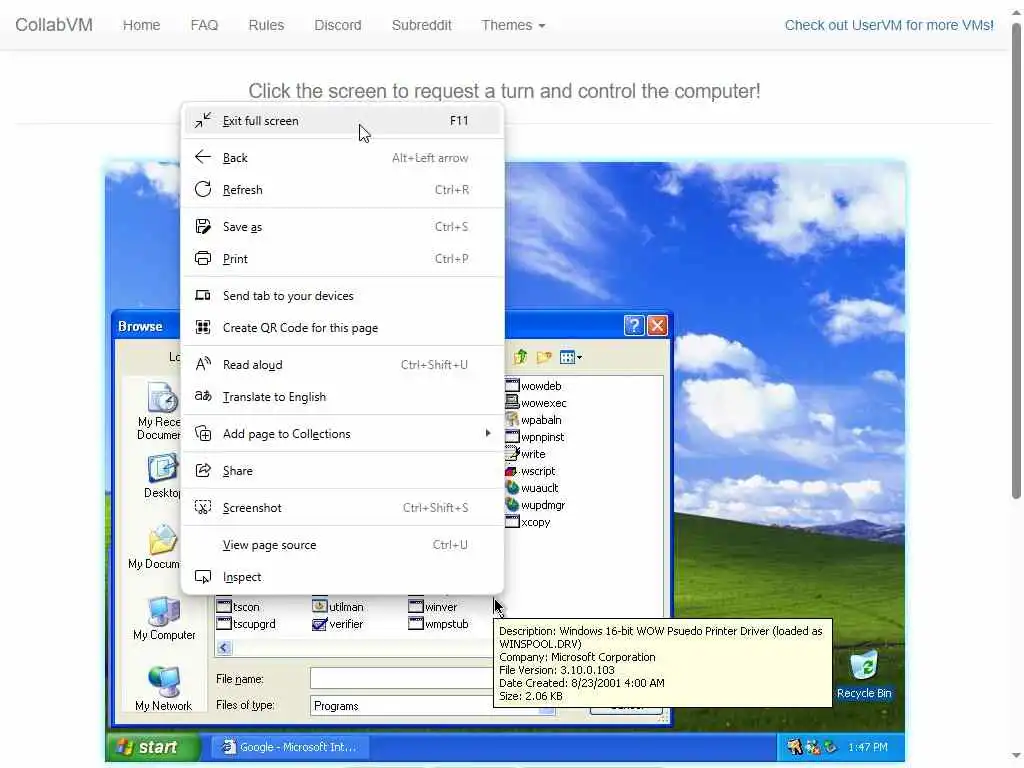
Task: Select the xcopy file
Action: [528, 522]
